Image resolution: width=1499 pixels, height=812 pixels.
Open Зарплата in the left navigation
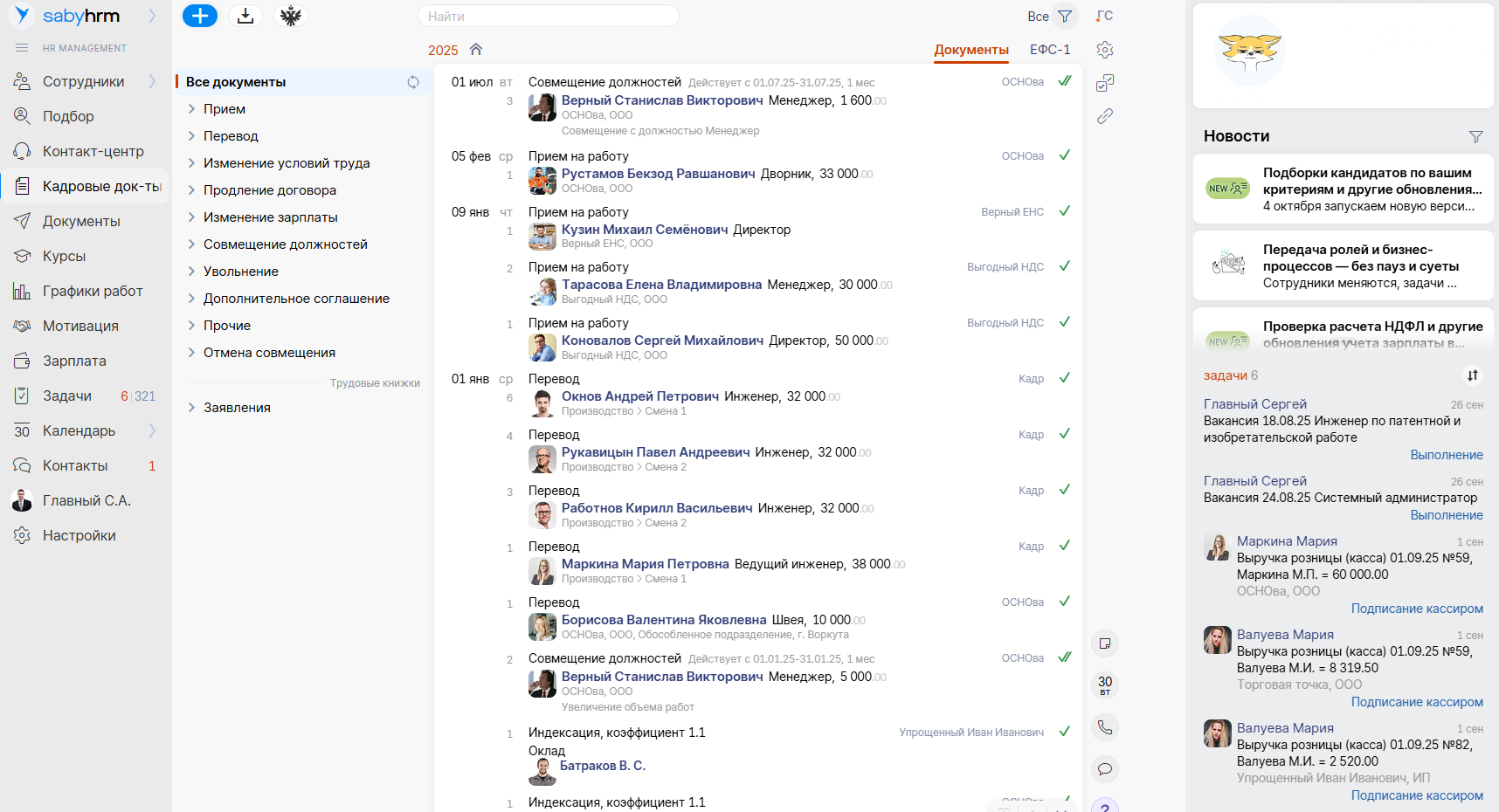(x=74, y=361)
